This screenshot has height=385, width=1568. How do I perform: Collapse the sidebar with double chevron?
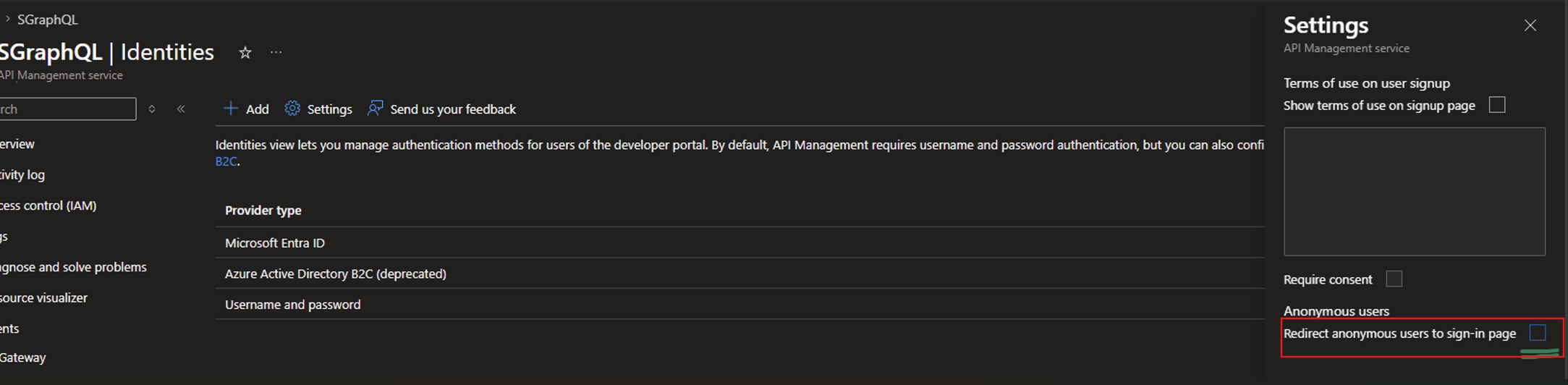click(181, 109)
